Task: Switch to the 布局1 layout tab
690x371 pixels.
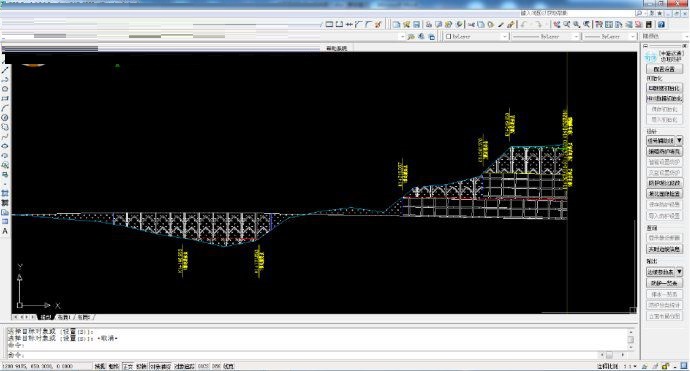Action: pyautogui.click(x=64, y=317)
